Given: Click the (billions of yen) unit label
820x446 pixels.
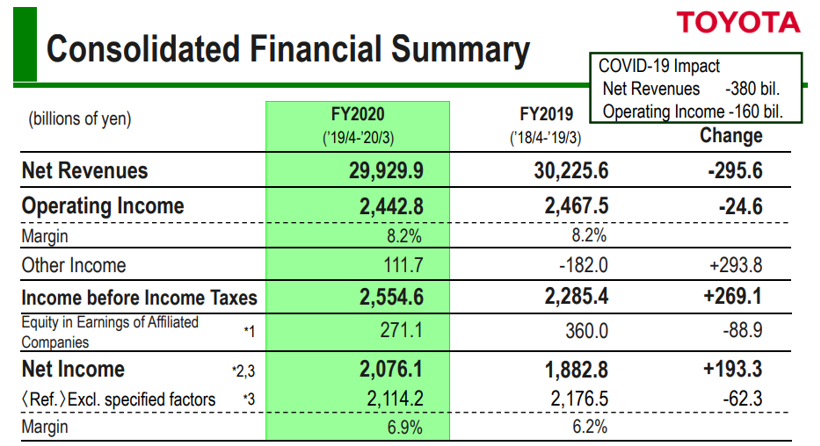Looking at the screenshot, I should 79,119.
